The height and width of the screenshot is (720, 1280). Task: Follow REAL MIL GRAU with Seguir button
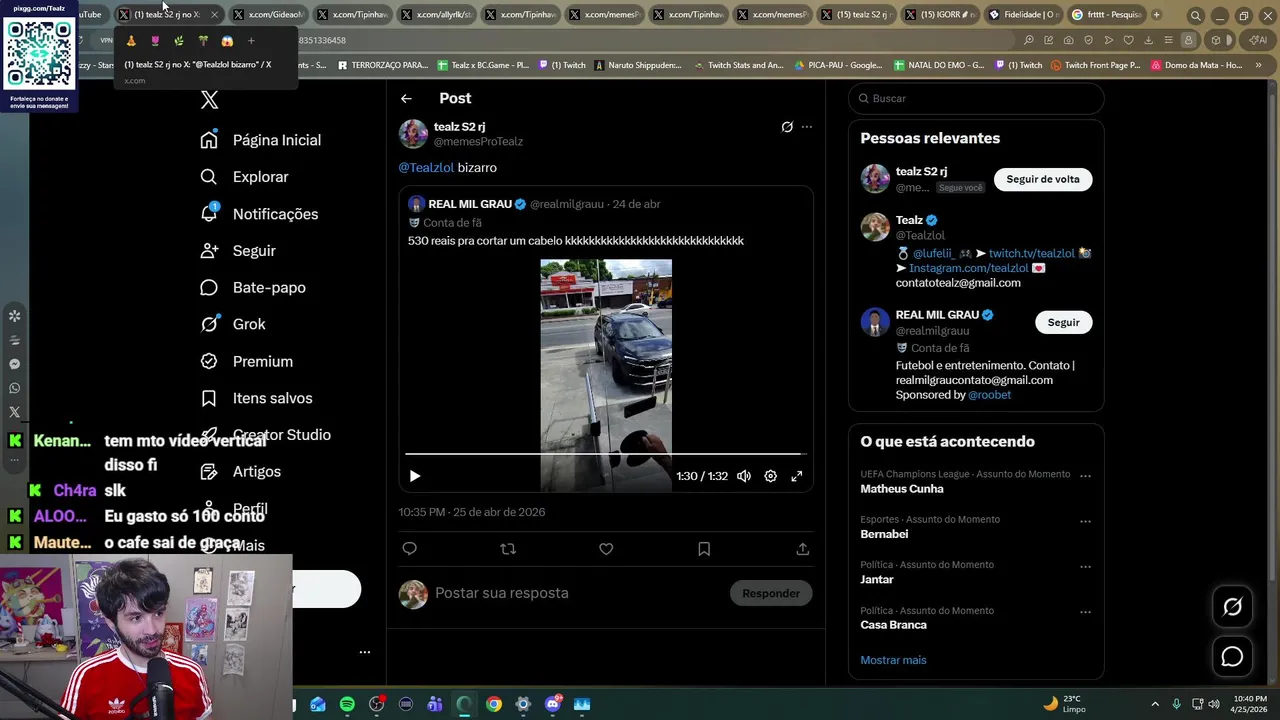pyautogui.click(x=1064, y=322)
